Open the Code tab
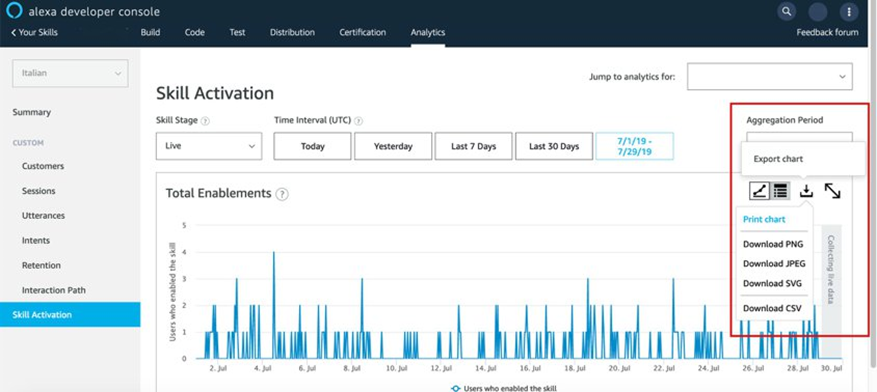This screenshot has width=877, height=392. [x=195, y=32]
